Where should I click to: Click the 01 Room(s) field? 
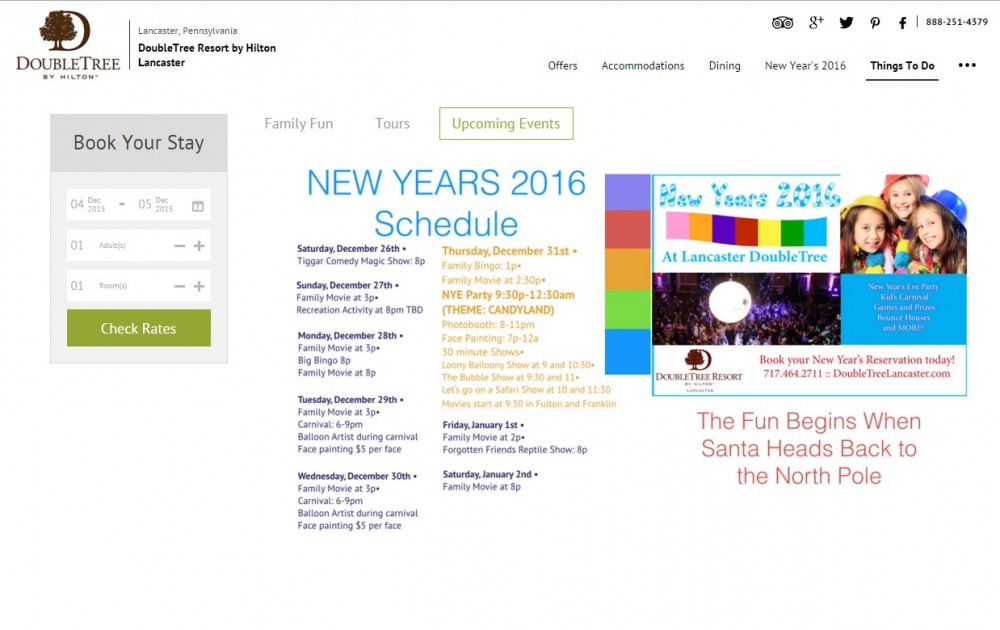click(x=138, y=286)
